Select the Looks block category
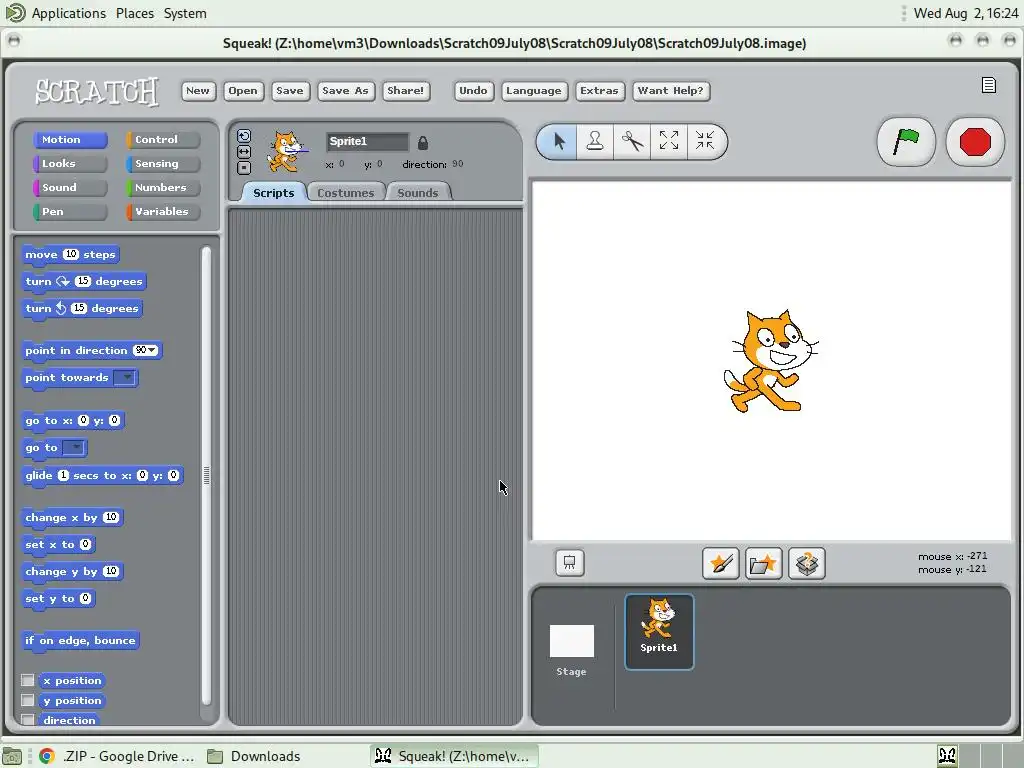The height and width of the screenshot is (768, 1024). point(70,164)
